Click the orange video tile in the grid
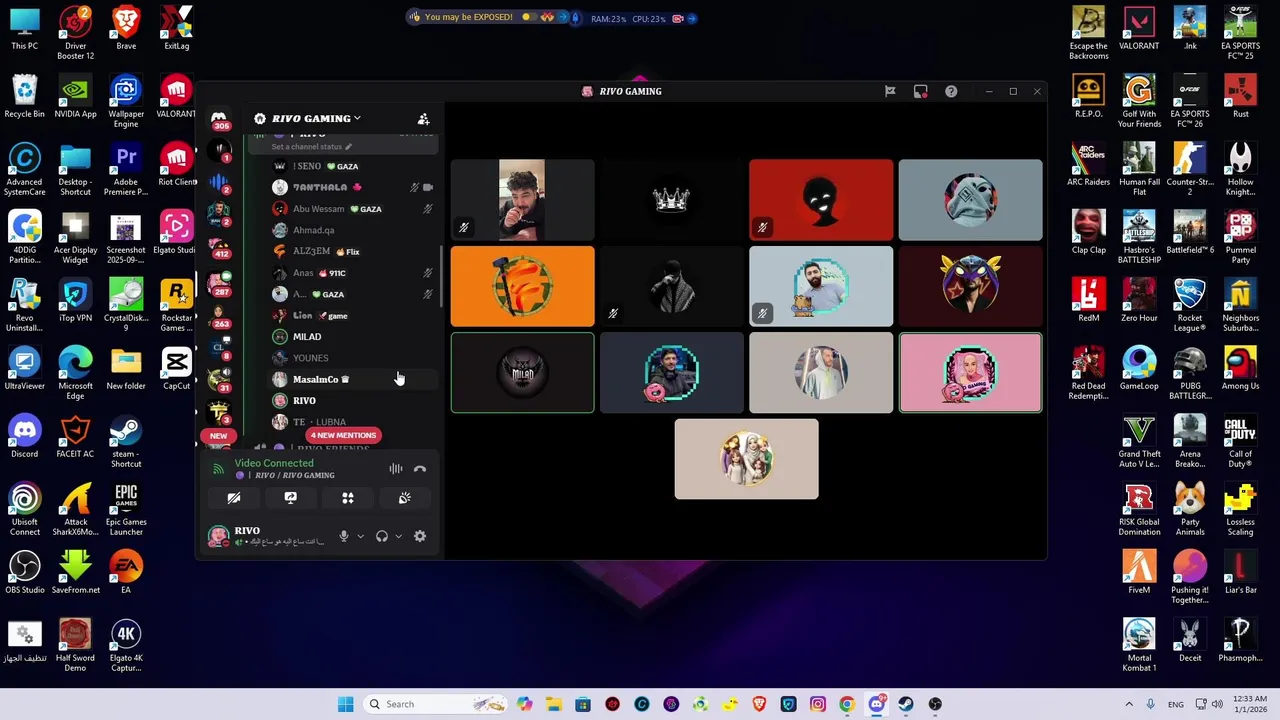Image resolution: width=1280 pixels, height=720 pixels. click(522, 287)
